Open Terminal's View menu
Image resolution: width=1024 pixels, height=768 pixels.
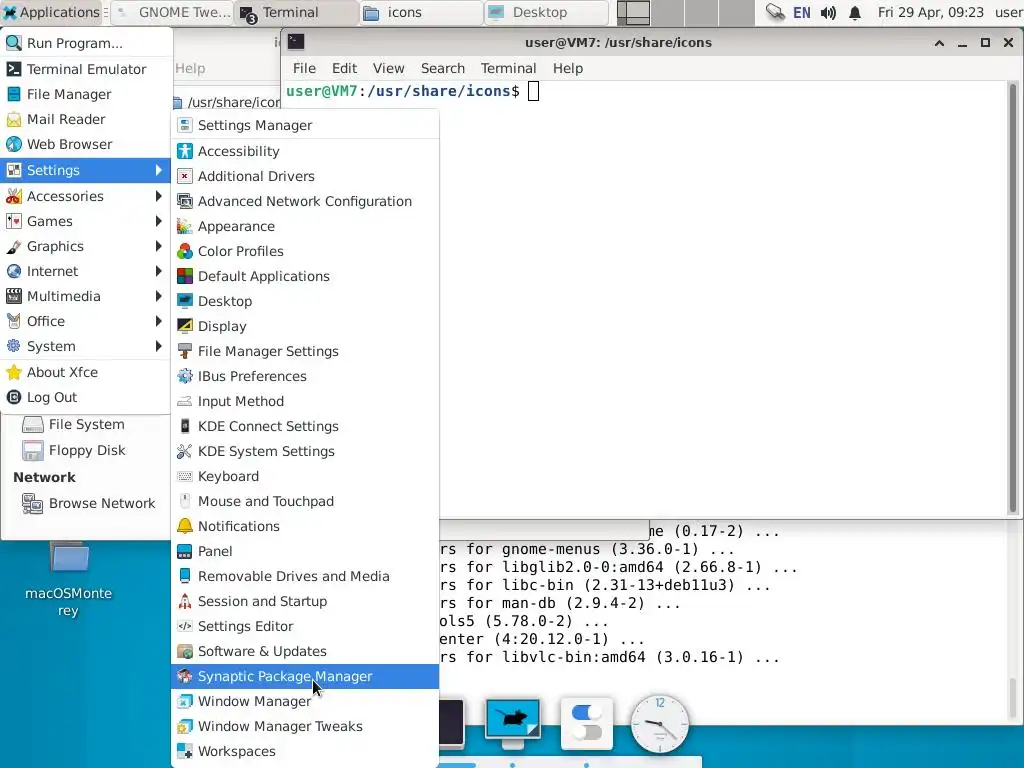tap(389, 68)
